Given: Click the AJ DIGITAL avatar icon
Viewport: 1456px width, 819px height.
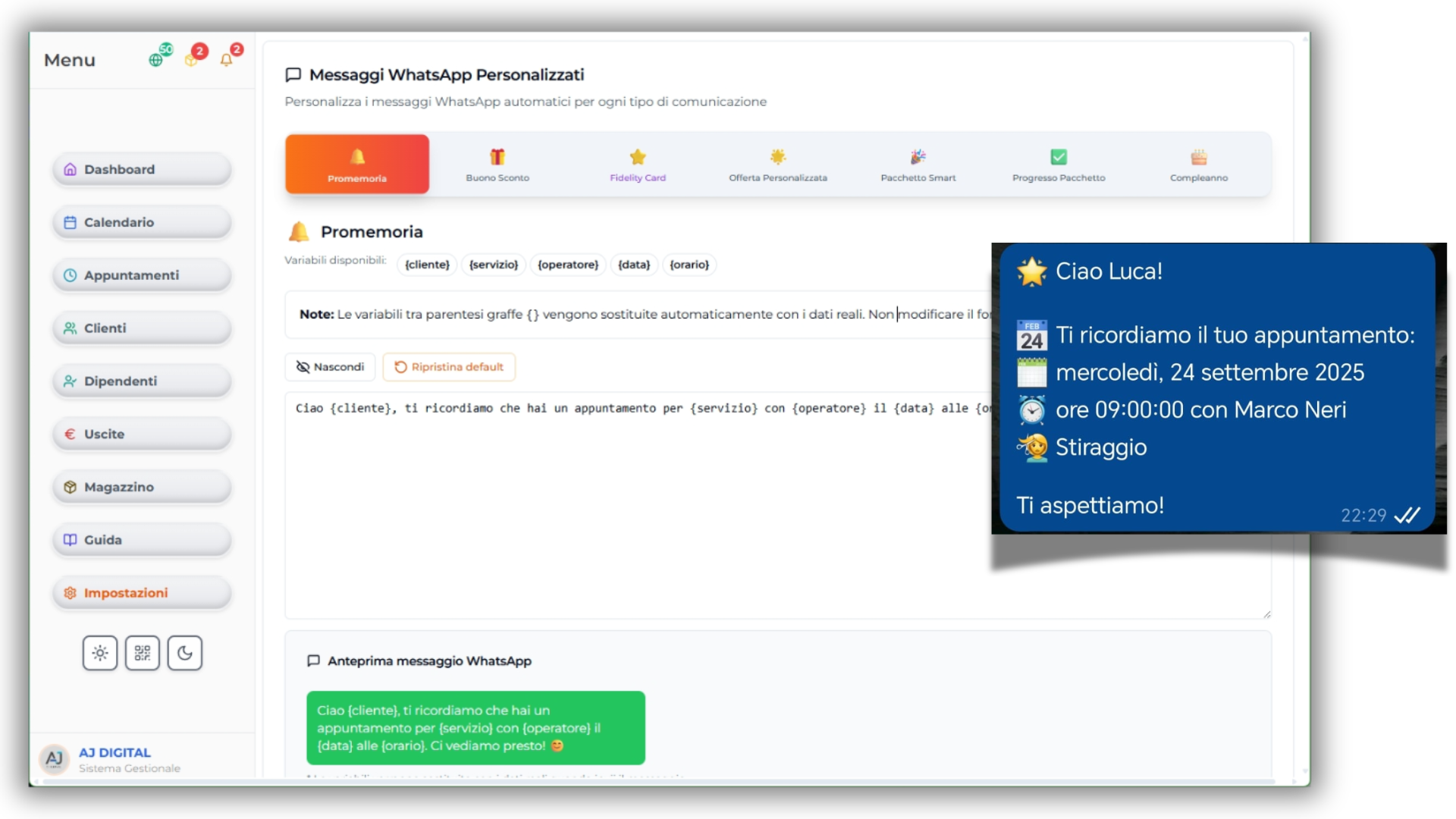Looking at the screenshot, I should [x=54, y=758].
